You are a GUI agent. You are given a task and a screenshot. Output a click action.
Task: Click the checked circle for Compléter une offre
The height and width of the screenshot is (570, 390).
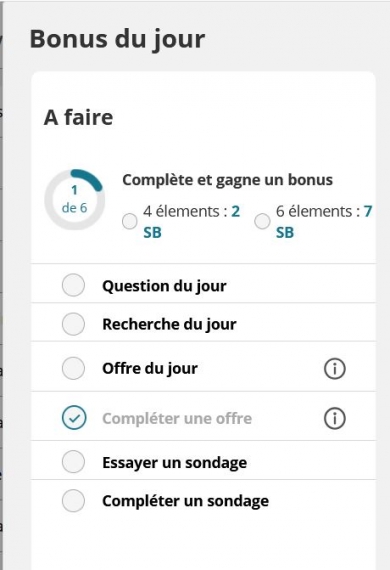tap(74, 418)
